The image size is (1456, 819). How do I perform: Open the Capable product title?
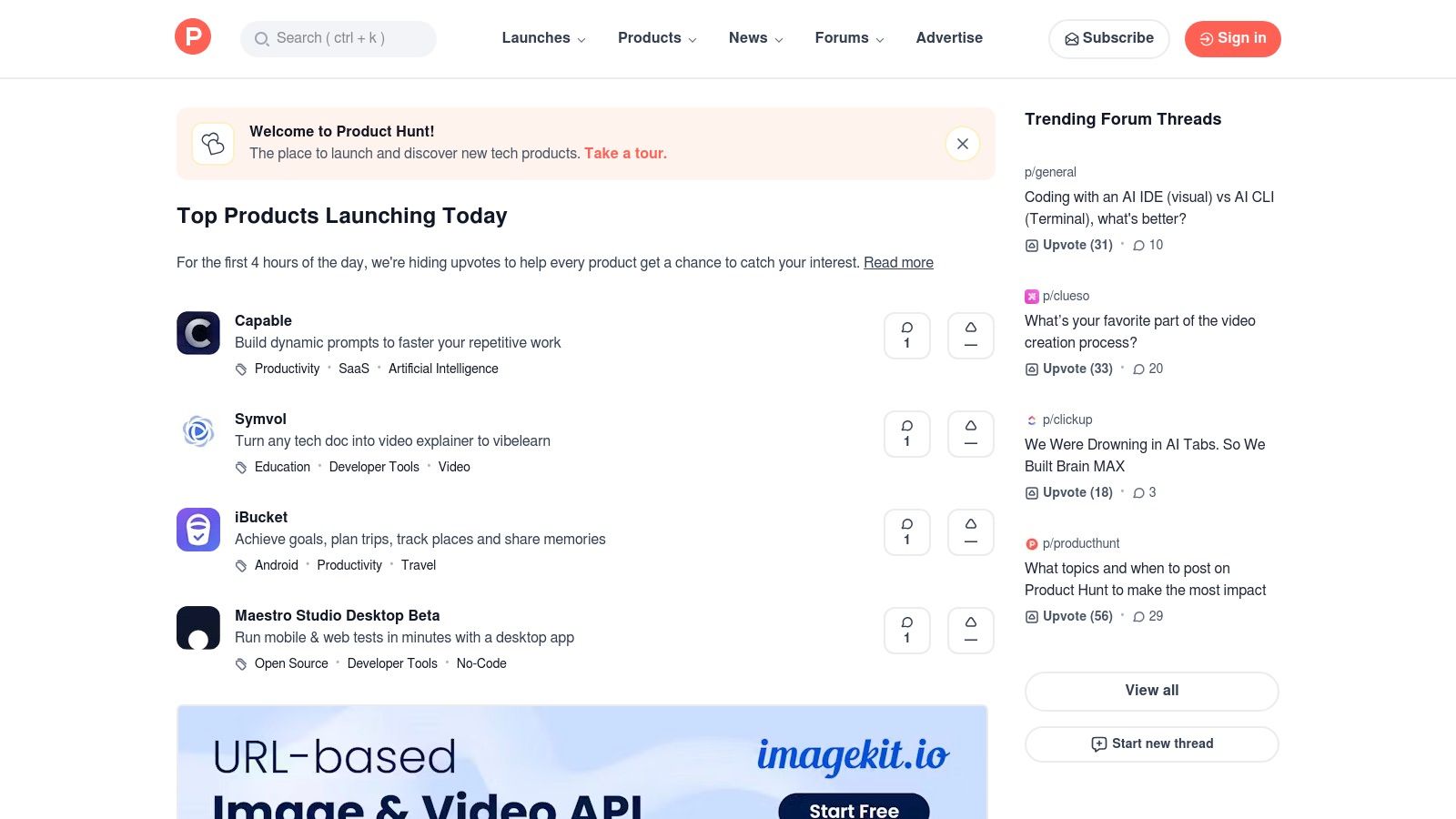(x=263, y=320)
